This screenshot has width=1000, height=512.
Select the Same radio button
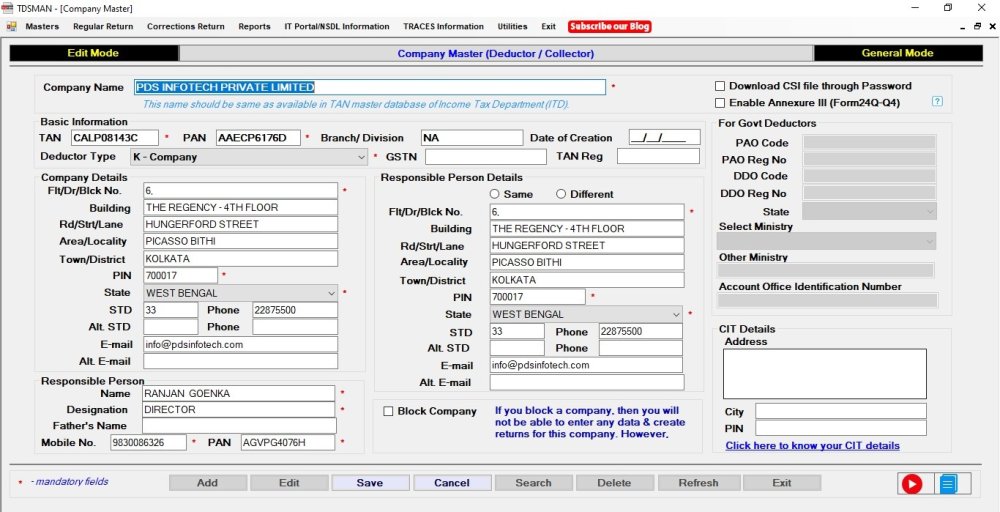tap(494, 194)
